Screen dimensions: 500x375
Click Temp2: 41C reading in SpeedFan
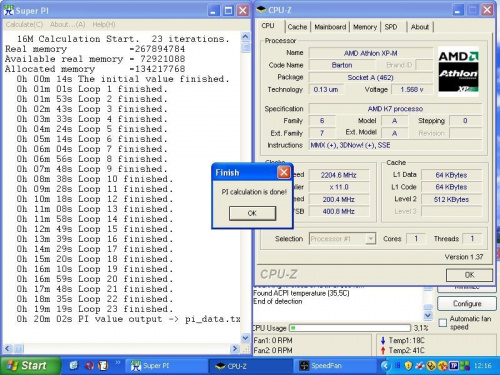coord(406,350)
